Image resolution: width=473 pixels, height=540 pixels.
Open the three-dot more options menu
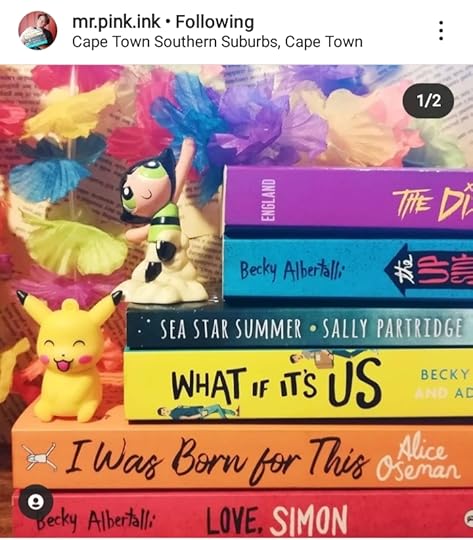point(441,31)
